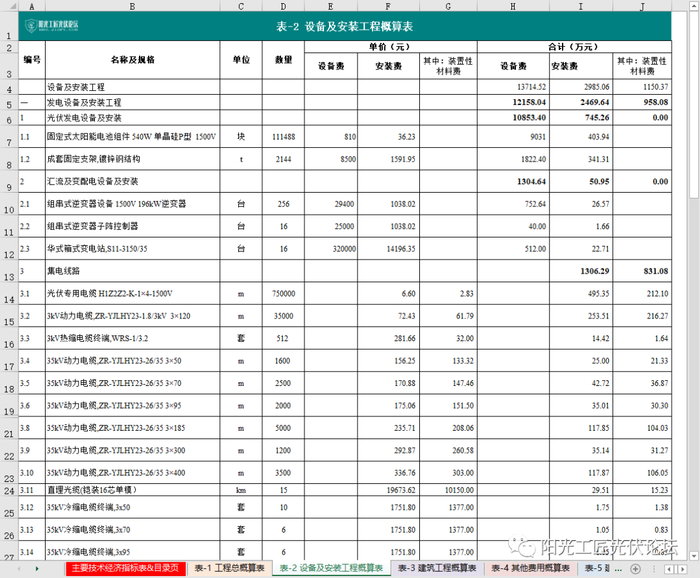Click the 12158.04 subtotal cell

[513, 102]
